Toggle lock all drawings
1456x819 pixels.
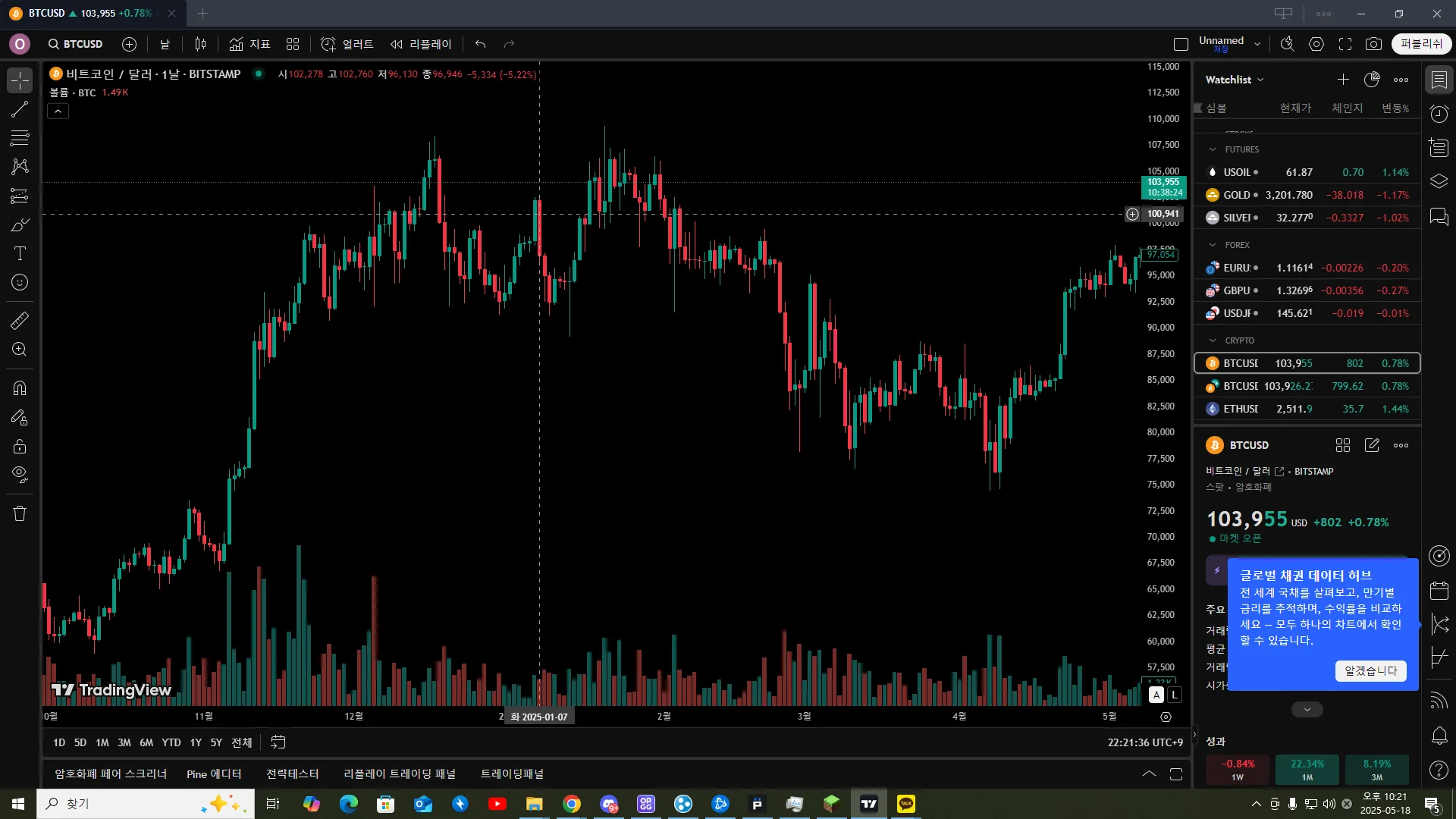20,447
